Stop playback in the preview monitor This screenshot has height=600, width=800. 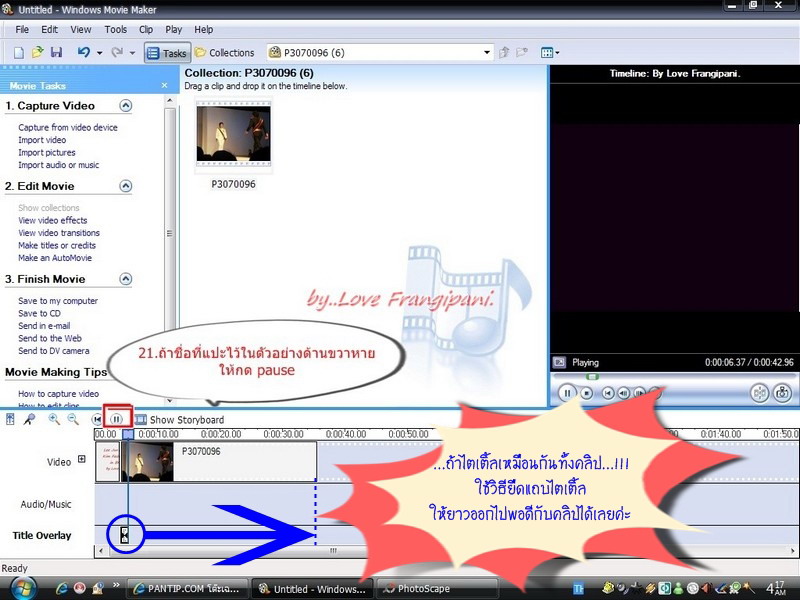587,393
